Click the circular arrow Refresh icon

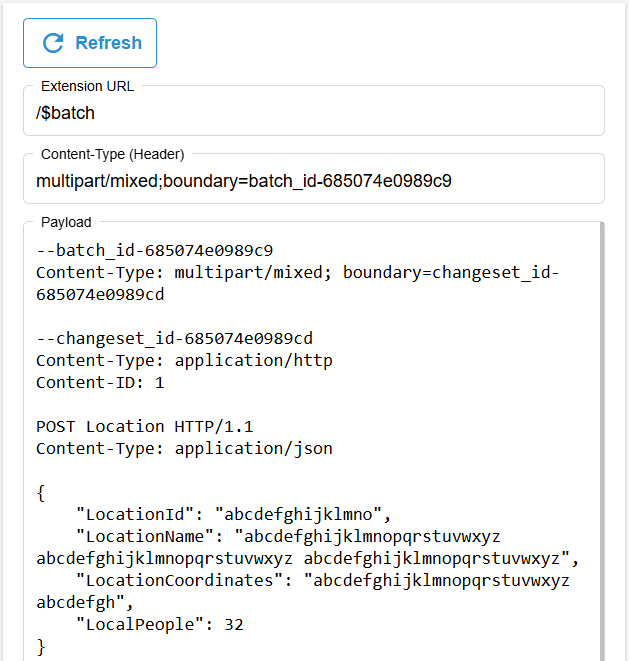(x=53, y=43)
